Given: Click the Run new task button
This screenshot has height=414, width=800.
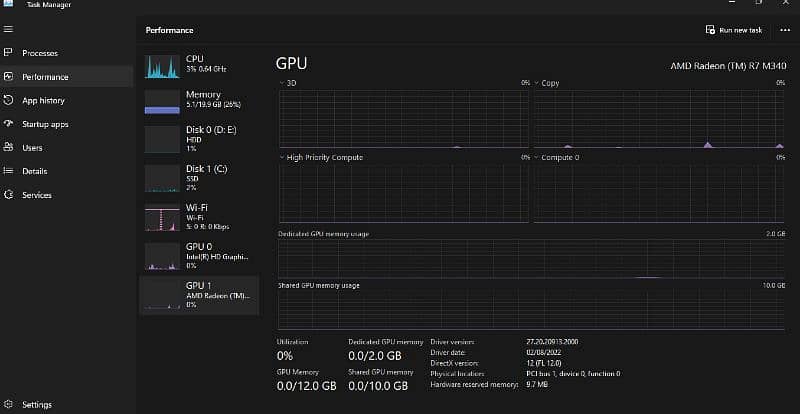Looking at the screenshot, I should click(x=733, y=30).
